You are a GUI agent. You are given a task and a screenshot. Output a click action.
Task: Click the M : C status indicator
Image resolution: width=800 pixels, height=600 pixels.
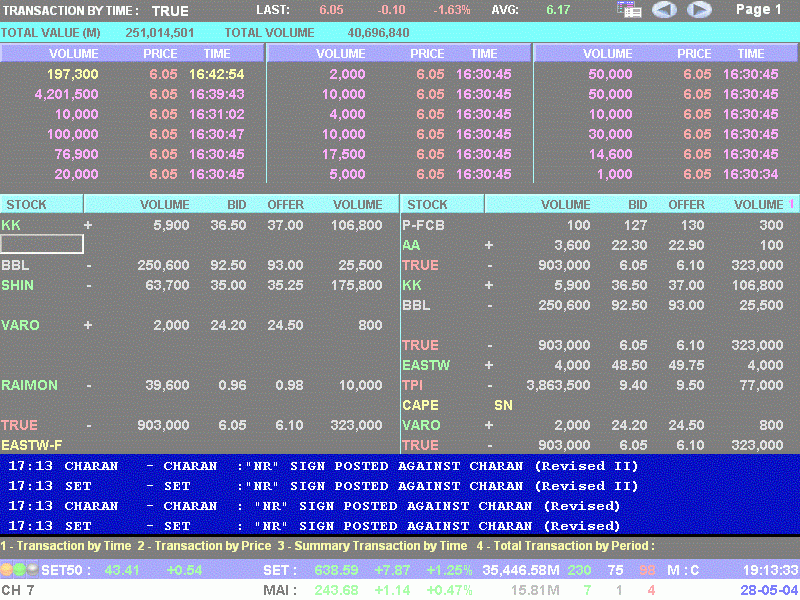click(x=683, y=570)
